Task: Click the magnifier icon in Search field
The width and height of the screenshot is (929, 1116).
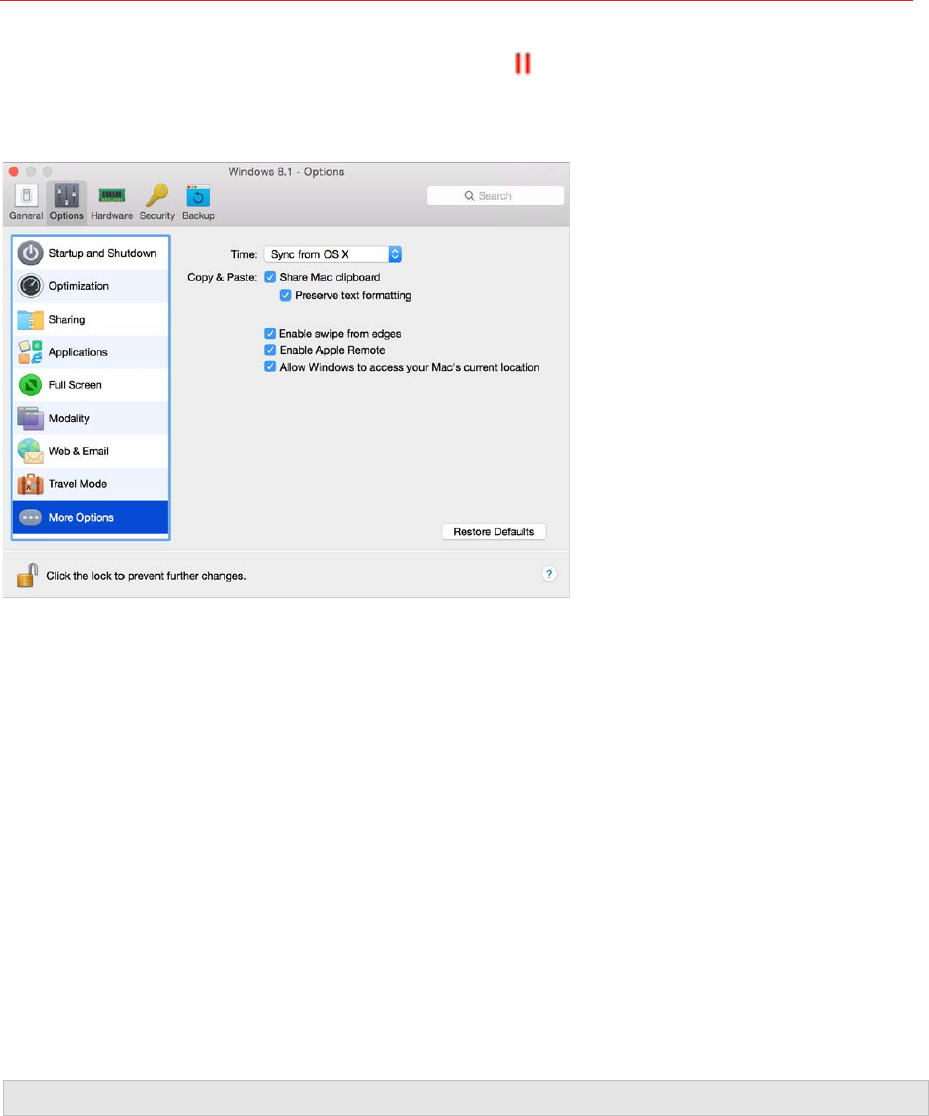Action: (x=469, y=196)
